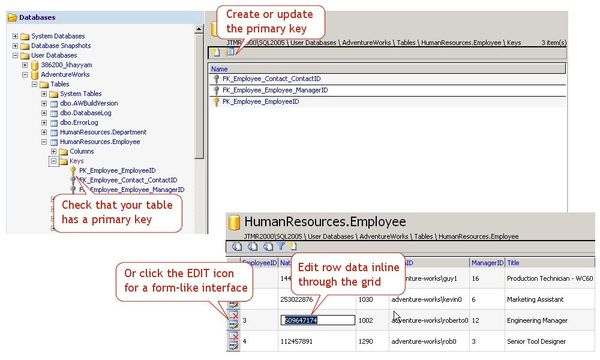Click the gold key icon beside PK_Employee_EmployeeID in the tree
Screen dimensions: 600x360
click(x=73, y=171)
